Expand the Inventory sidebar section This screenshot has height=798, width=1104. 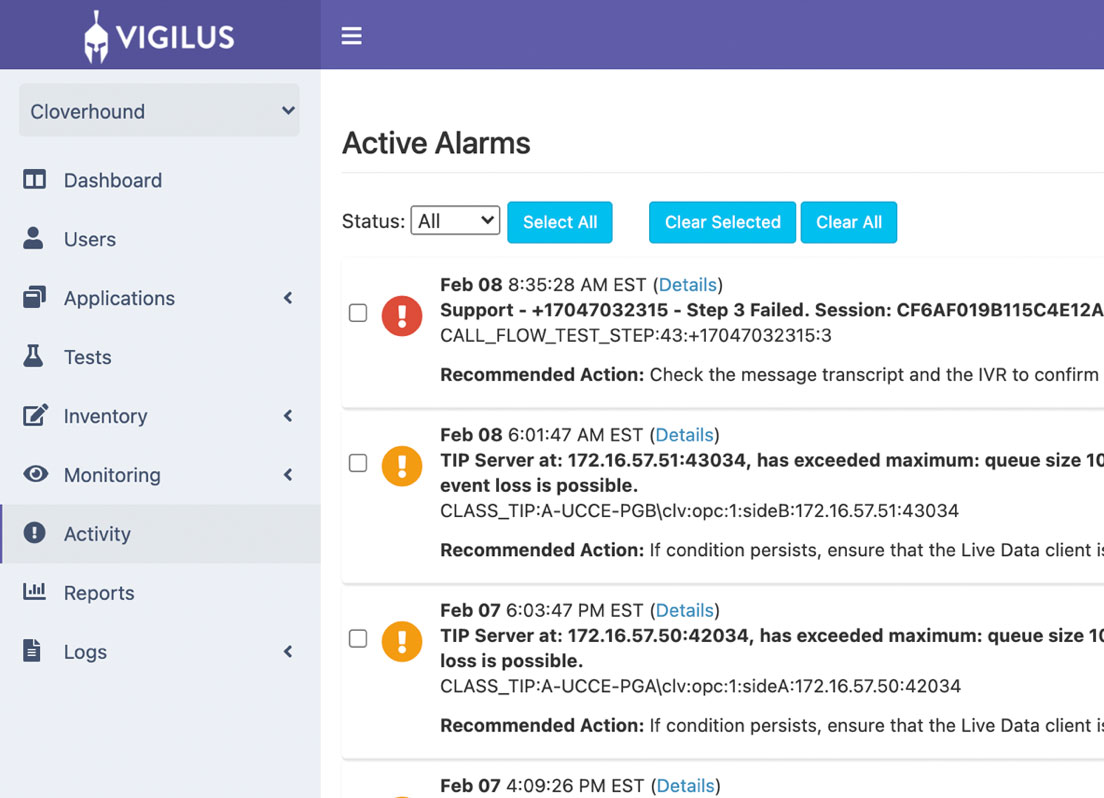(288, 416)
